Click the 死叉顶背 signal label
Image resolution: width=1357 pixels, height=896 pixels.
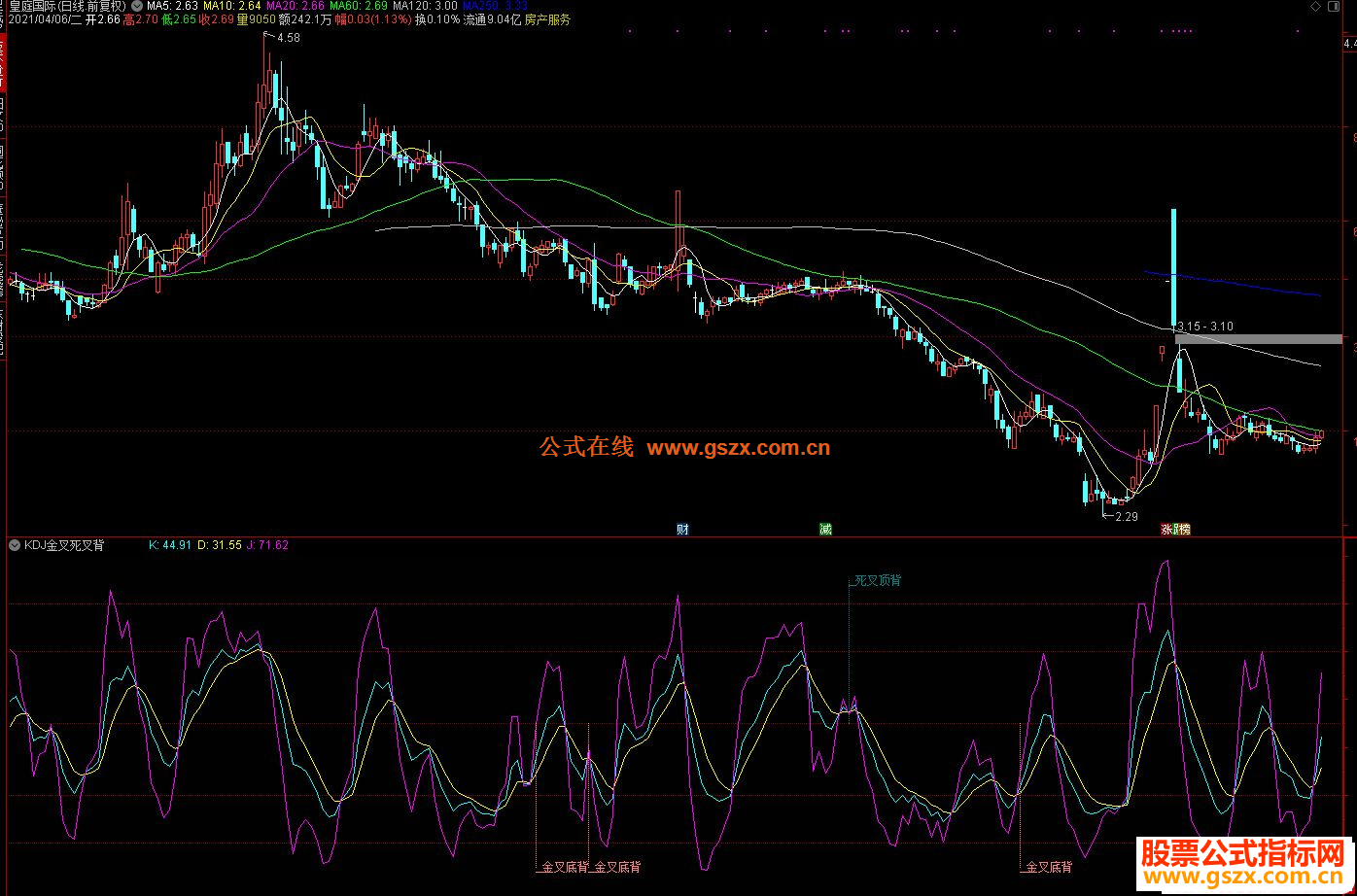click(877, 580)
